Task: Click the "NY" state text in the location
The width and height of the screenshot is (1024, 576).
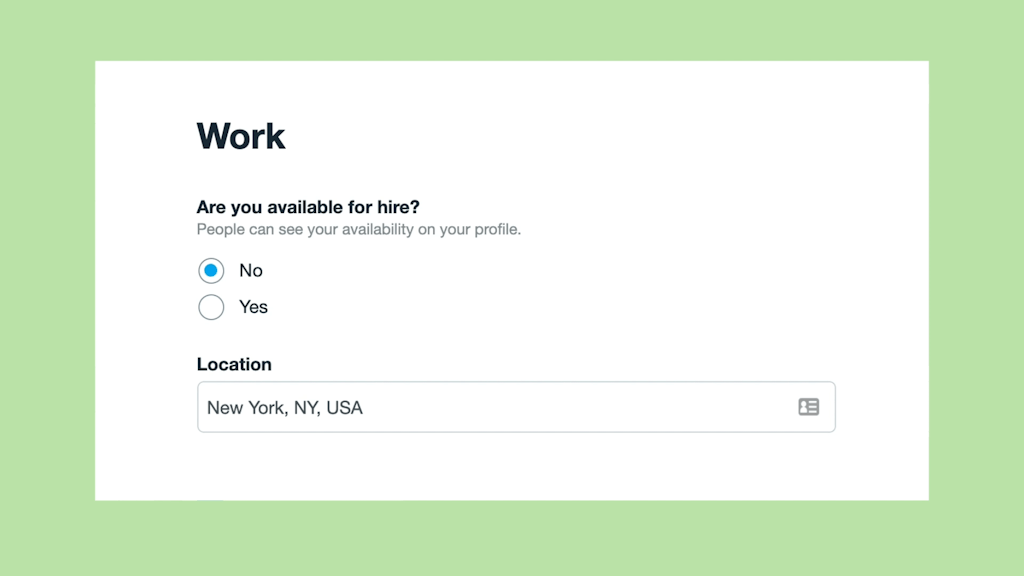Action: coord(305,408)
